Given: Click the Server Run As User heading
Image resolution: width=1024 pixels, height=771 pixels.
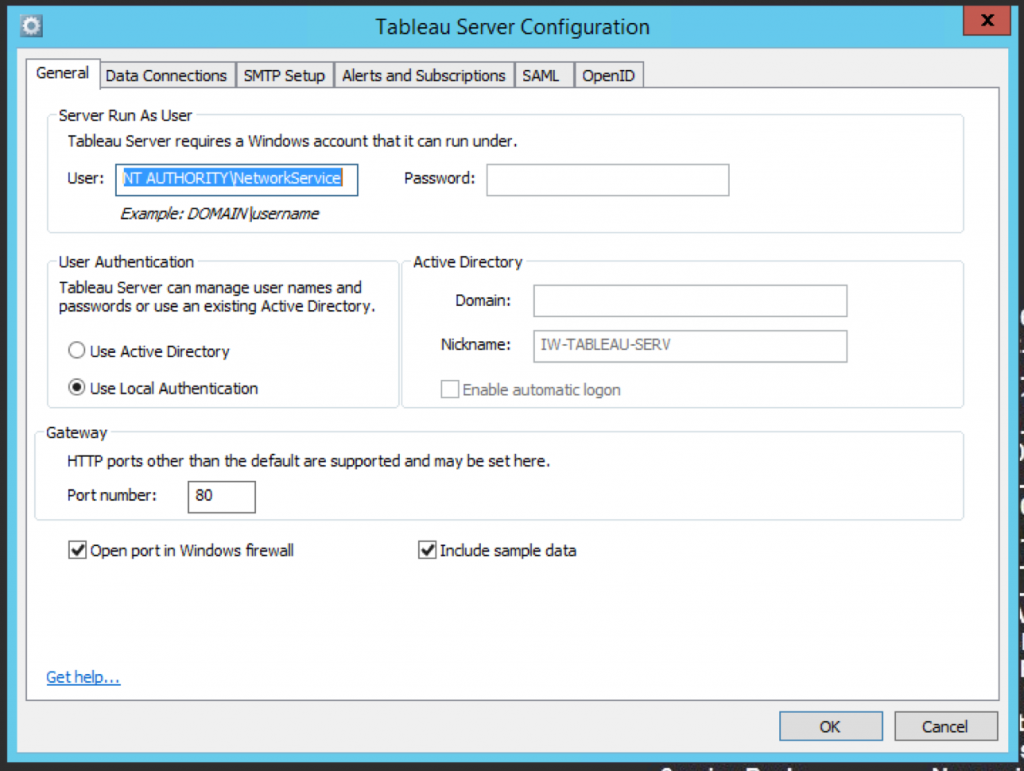Looking at the screenshot, I should click(x=125, y=116).
